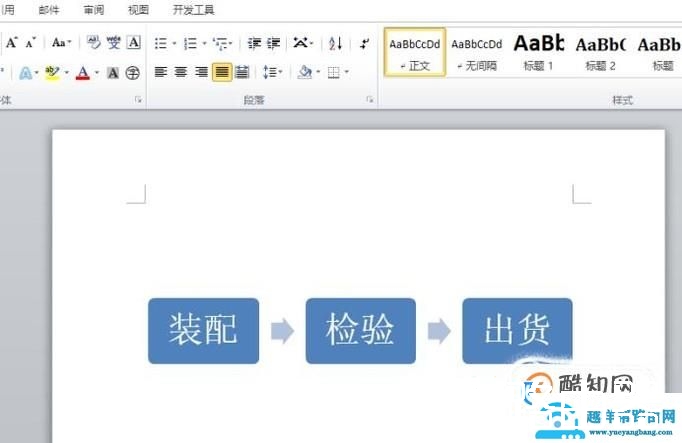Screen dimensions: 682x443
Task: Open the Numbering dropdown arrow
Action: click(x=204, y=43)
